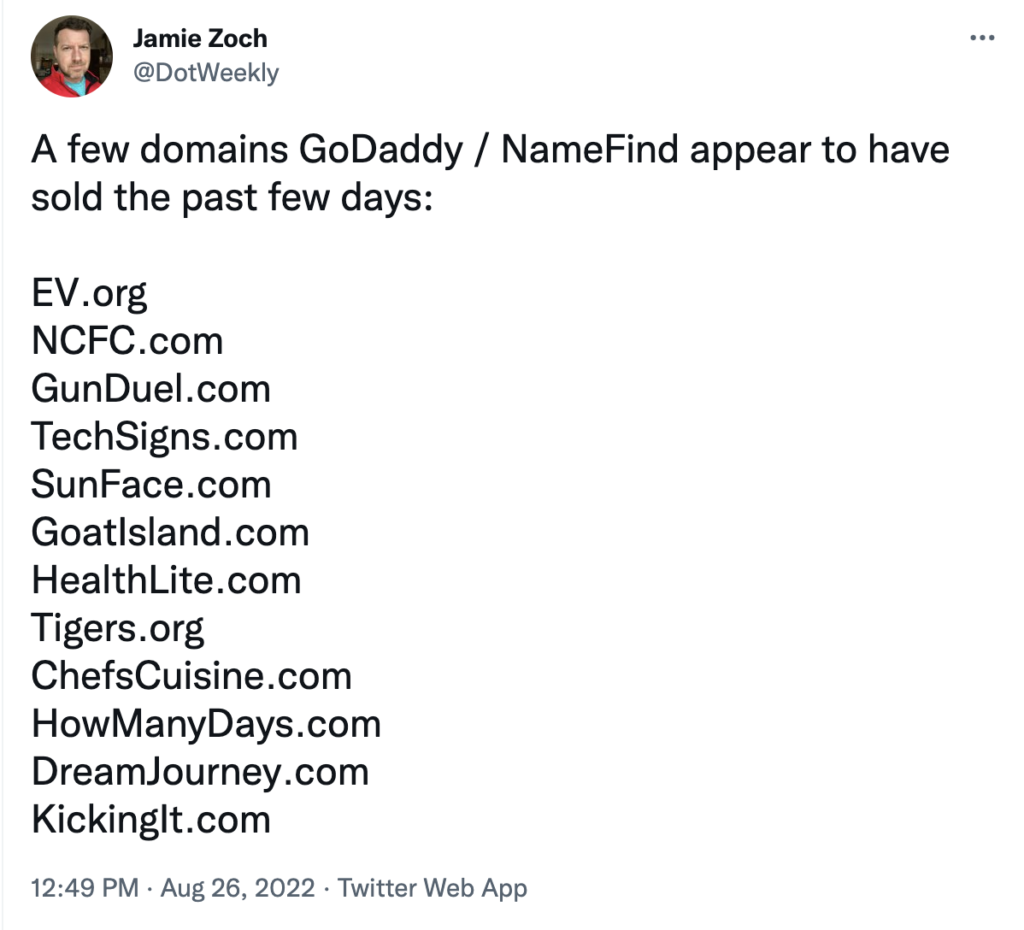The image size is (1024, 930).
Task: Visit the TechSigns.com link
Action: (164, 437)
